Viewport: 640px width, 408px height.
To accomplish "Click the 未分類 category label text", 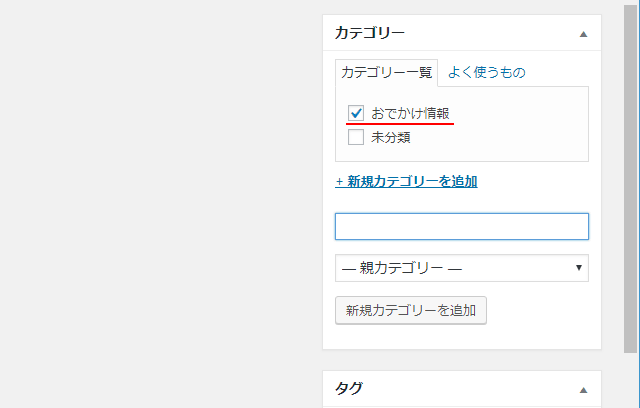I will coord(391,138).
